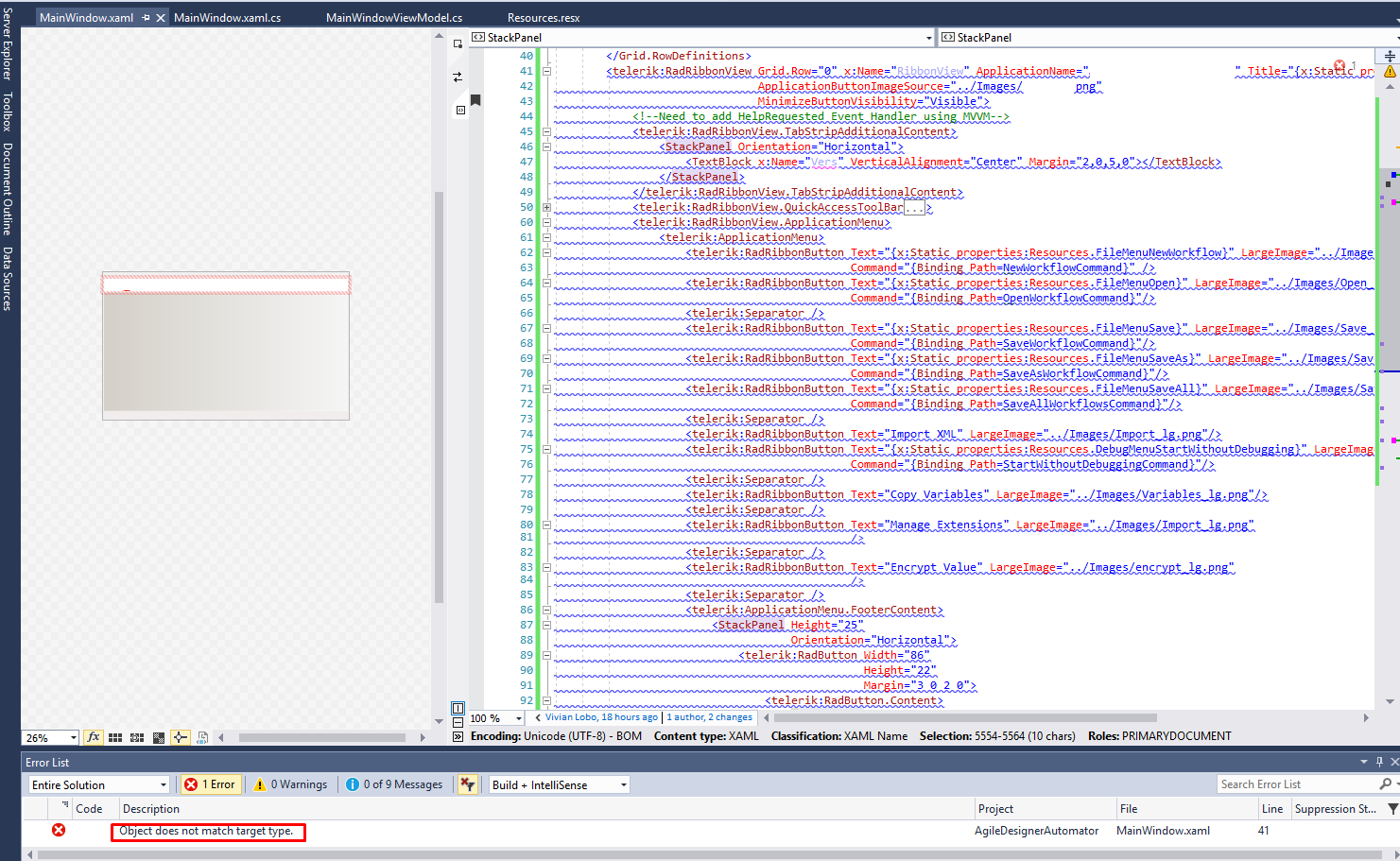Open the Toolbox side tab

click(x=8, y=112)
